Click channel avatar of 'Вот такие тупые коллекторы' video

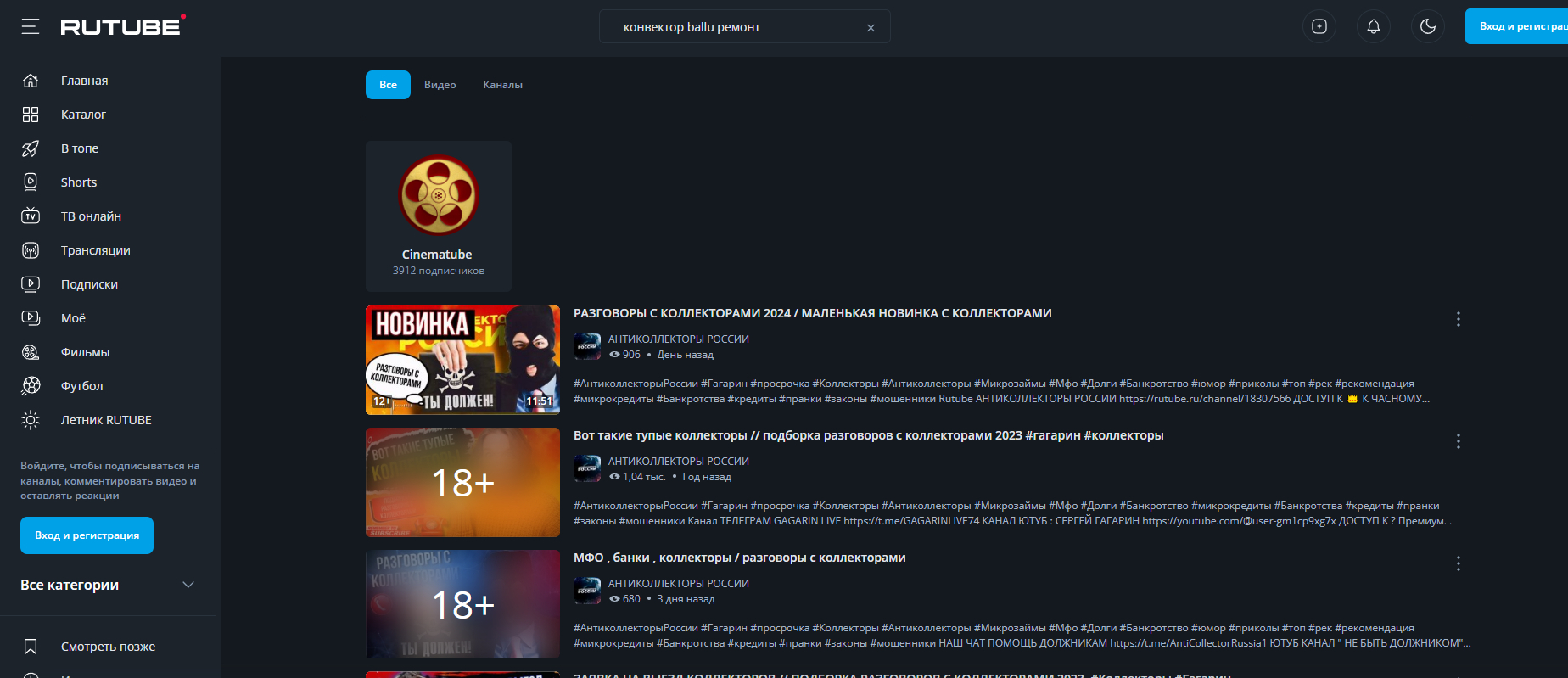[587, 468]
